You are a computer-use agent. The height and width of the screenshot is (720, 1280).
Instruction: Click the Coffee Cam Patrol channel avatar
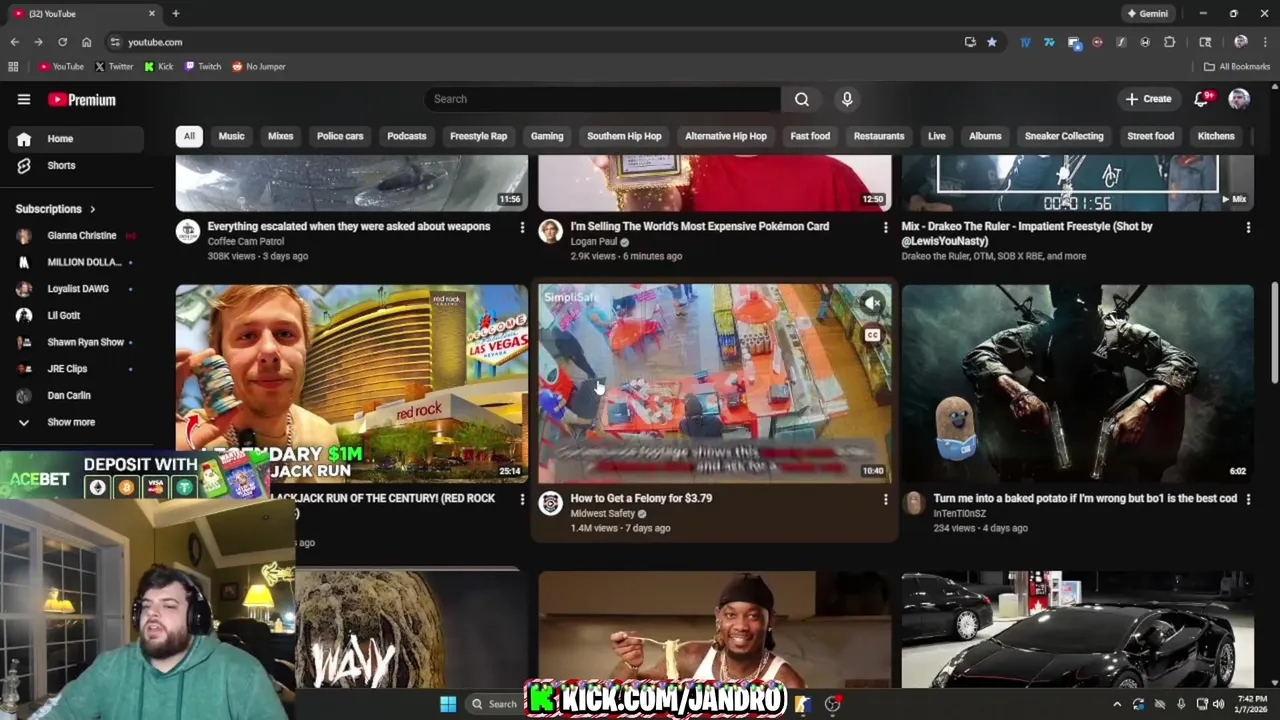[188, 232]
